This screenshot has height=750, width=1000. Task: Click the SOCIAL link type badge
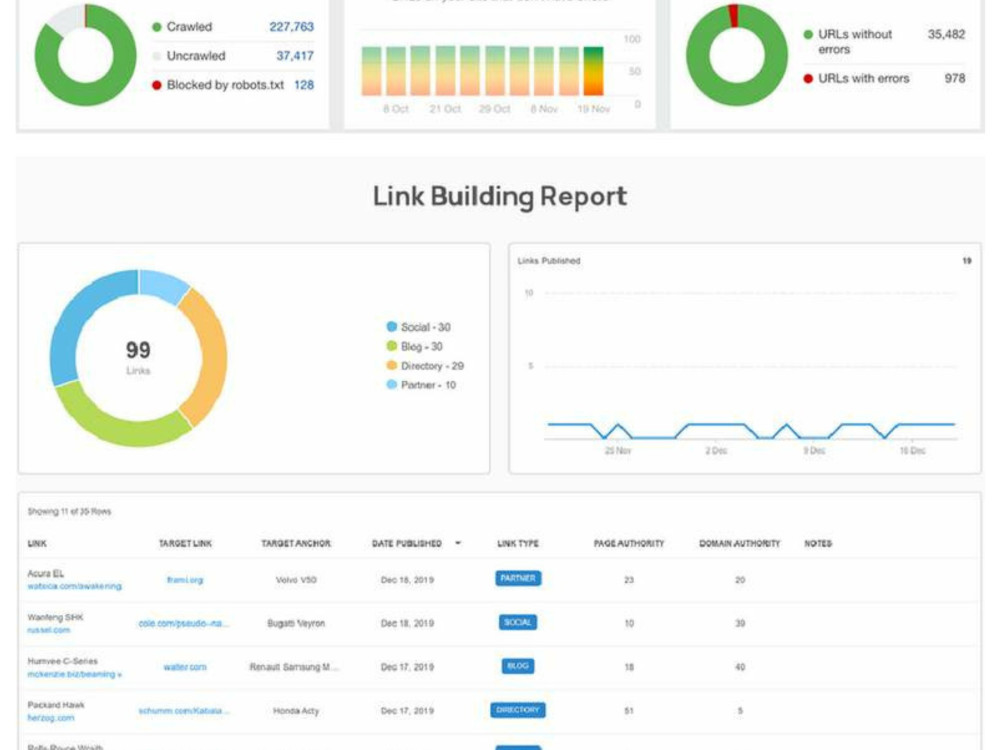pos(518,622)
